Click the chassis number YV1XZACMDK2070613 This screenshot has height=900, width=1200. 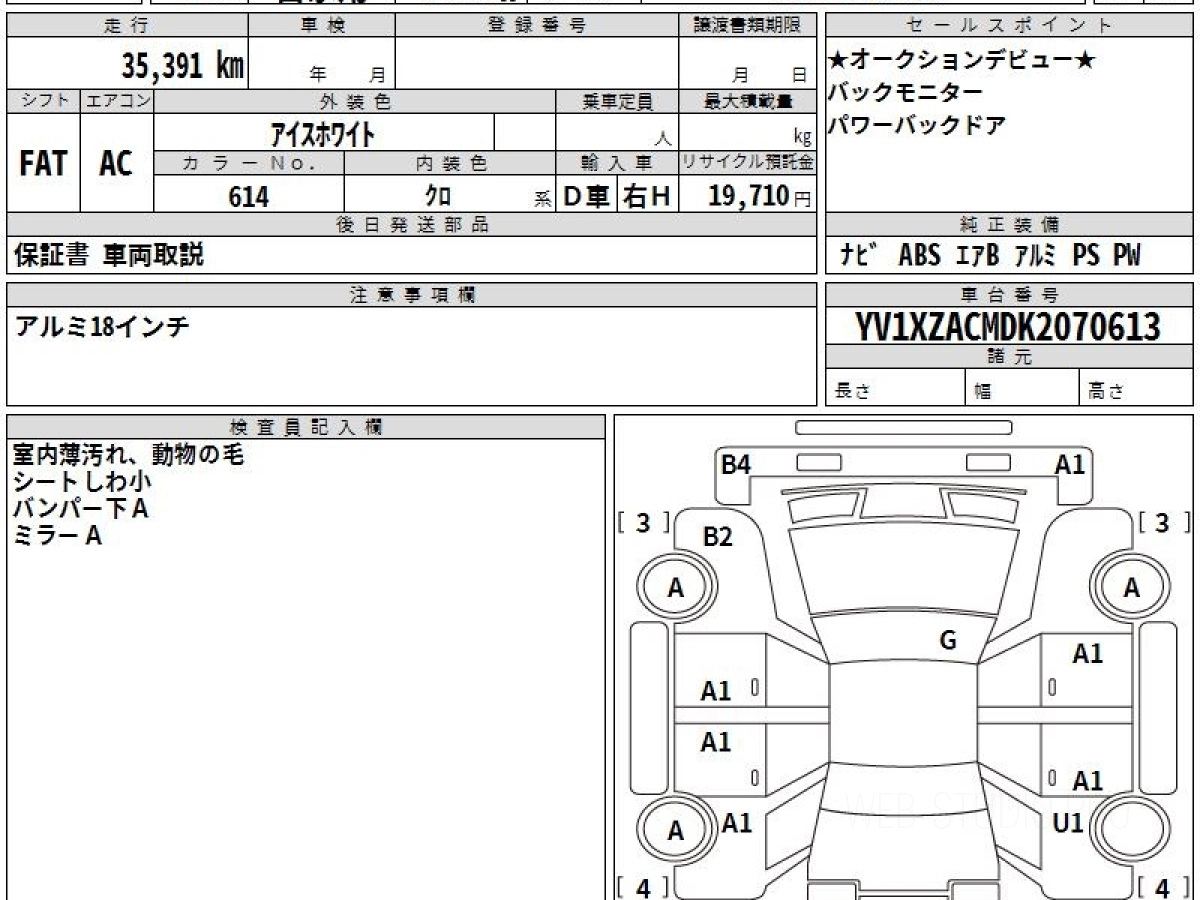pyautogui.click(x=1008, y=327)
